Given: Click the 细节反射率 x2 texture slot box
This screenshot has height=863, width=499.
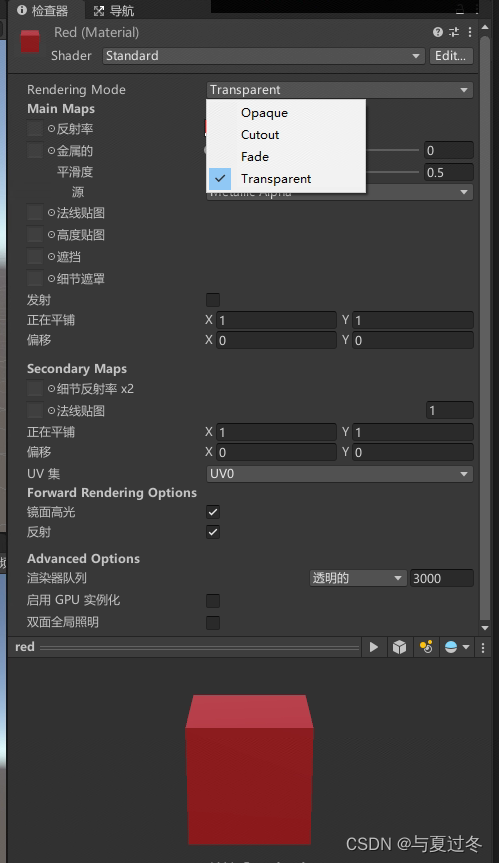Looking at the screenshot, I should 35,389.
